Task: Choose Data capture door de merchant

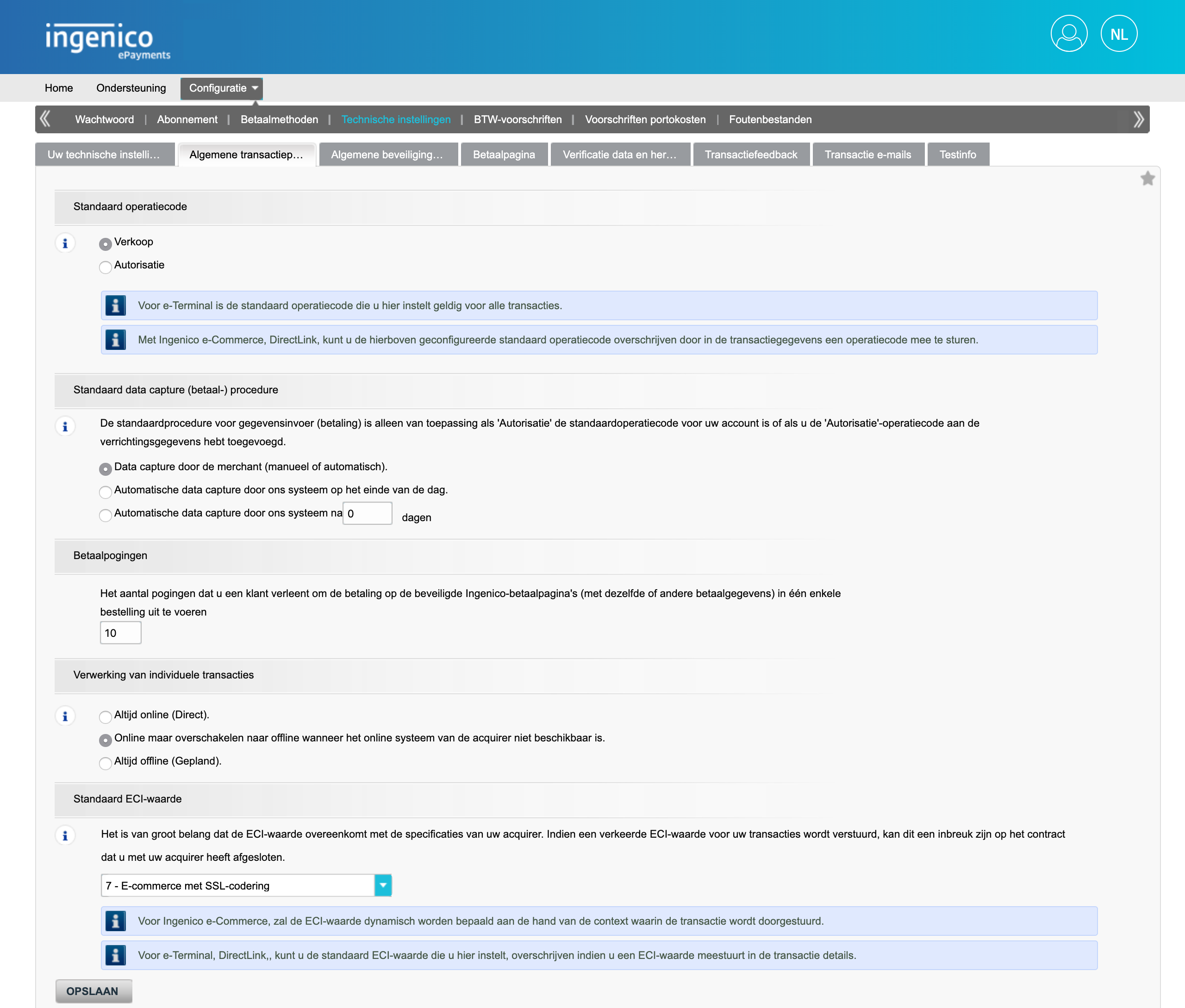Action: click(105, 469)
